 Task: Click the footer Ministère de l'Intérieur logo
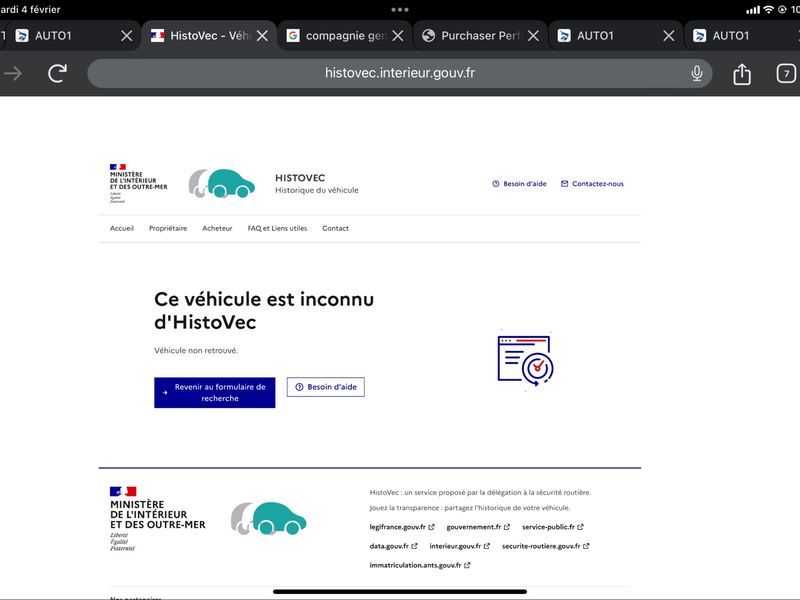[x=157, y=519]
